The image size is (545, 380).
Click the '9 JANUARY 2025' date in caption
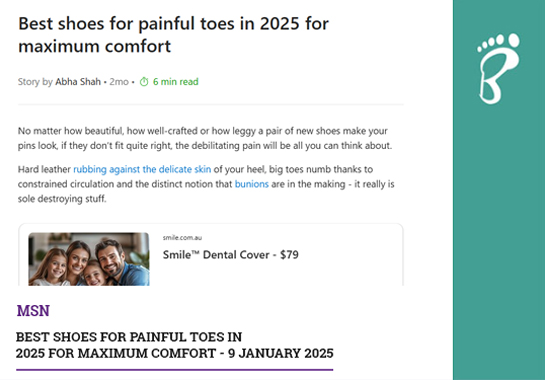[x=280, y=353]
